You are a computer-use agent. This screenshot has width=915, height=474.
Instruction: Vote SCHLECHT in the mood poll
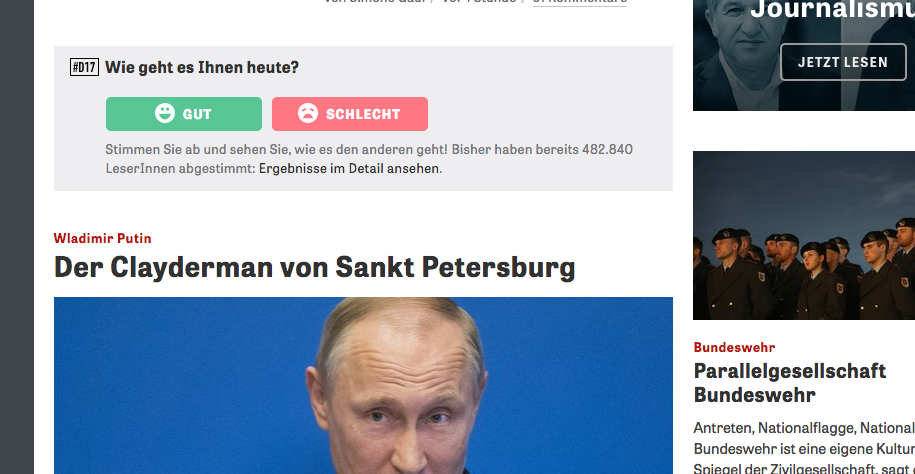pos(350,114)
